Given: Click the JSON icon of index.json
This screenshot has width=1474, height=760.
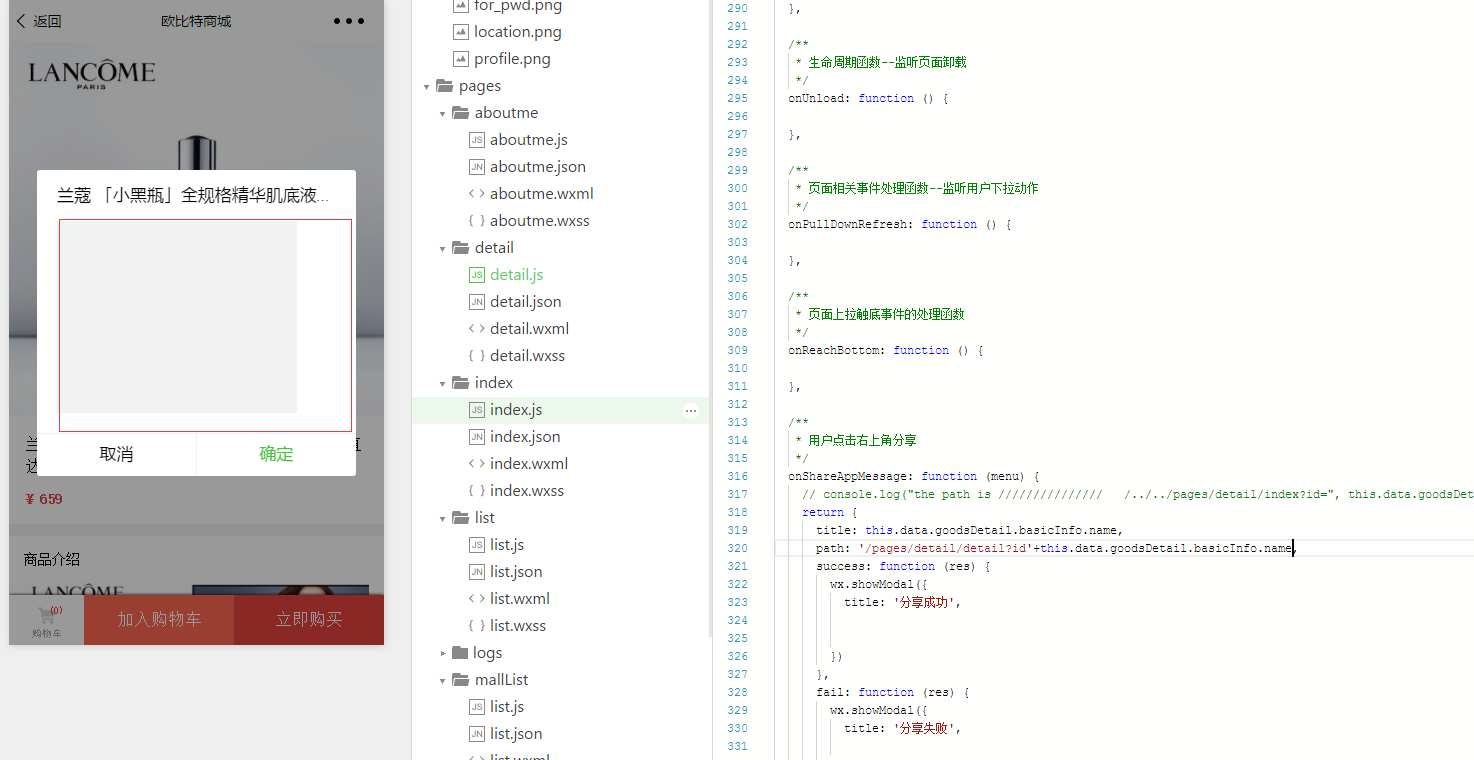Looking at the screenshot, I should [477, 437].
